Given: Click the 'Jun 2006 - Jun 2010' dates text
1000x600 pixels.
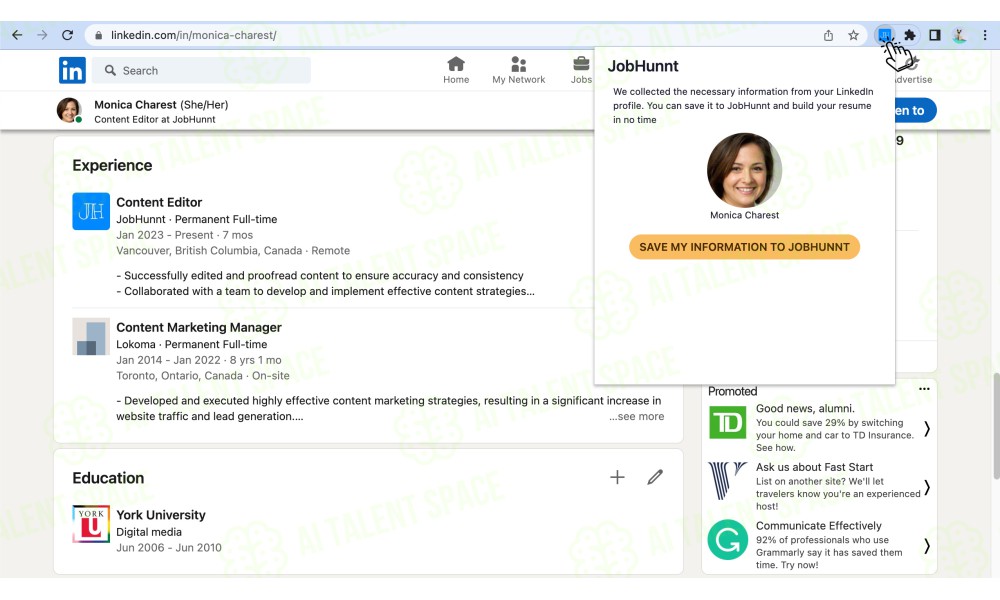Looking at the screenshot, I should (169, 548).
